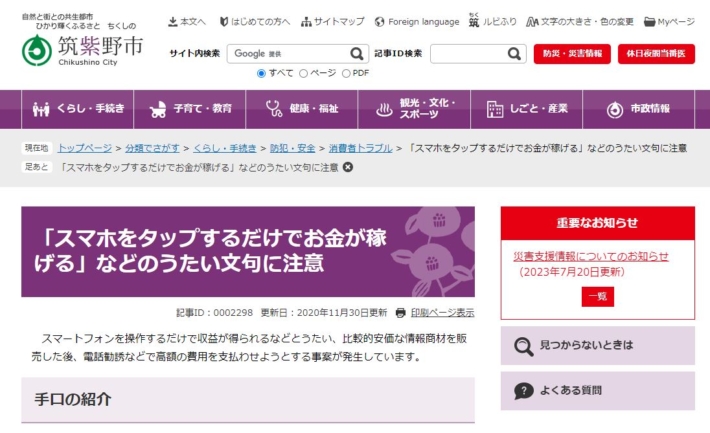Image resolution: width=710 pixels, height=433 pixels.
Task: Select the すべて radio button
Action: click(x=261, y=73)
